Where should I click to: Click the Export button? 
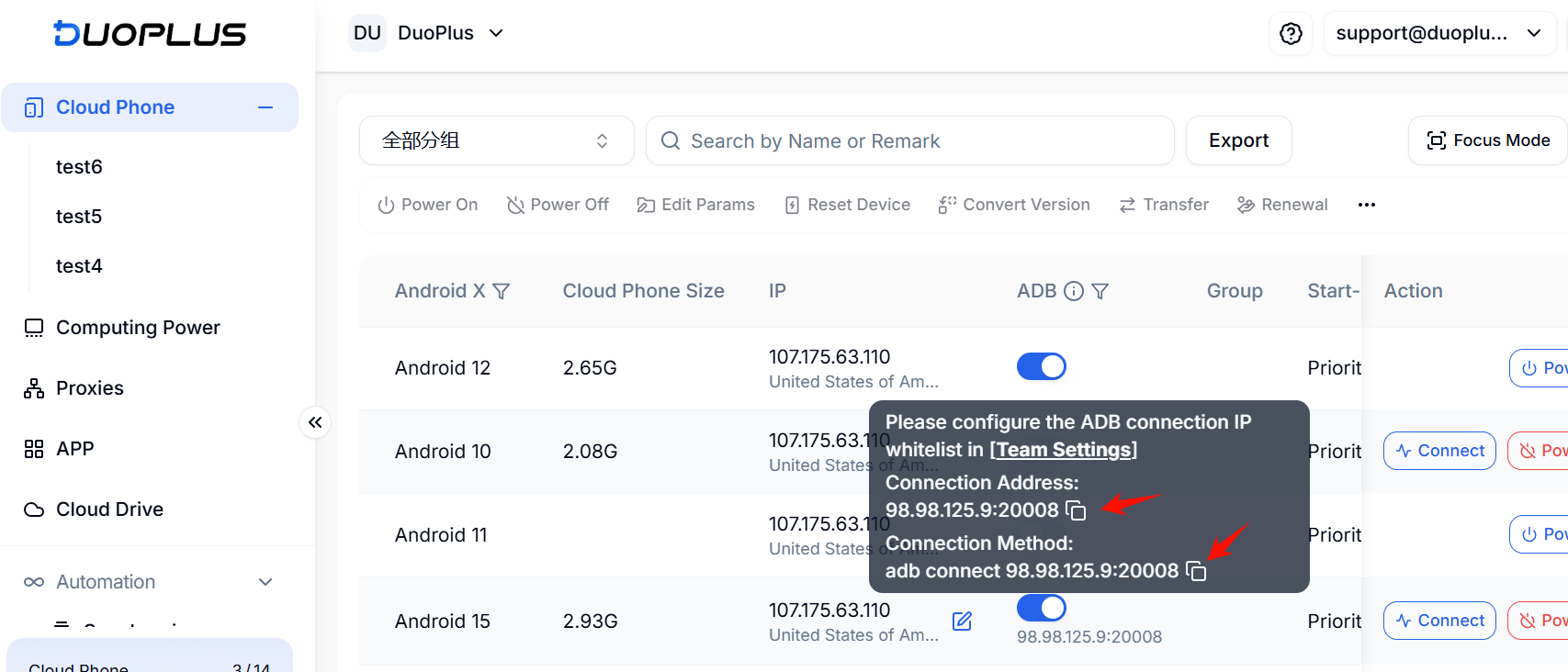pos(1238,140)
